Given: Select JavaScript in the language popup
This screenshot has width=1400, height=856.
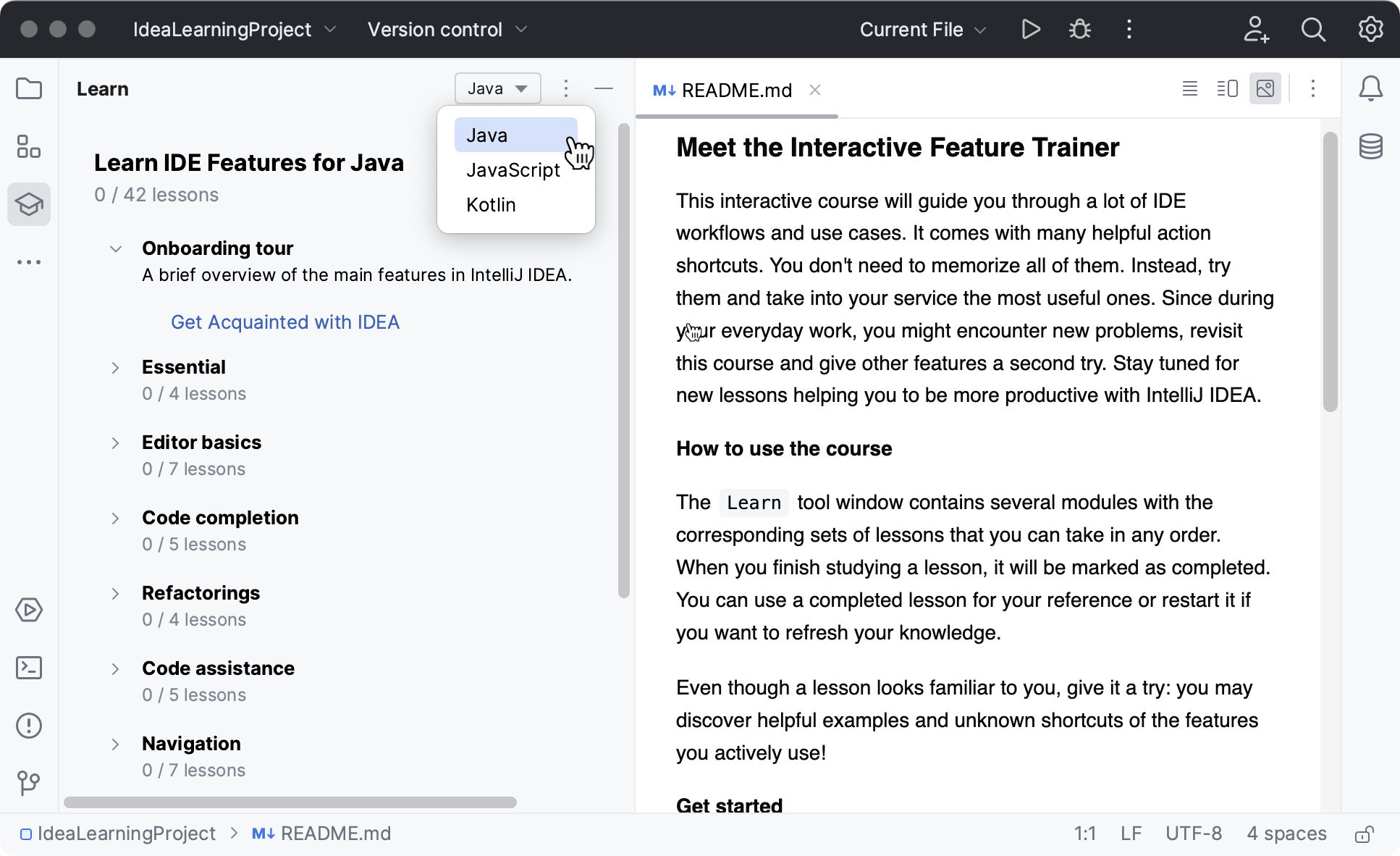Looking at the screenshot, I should tap(515, 170).
